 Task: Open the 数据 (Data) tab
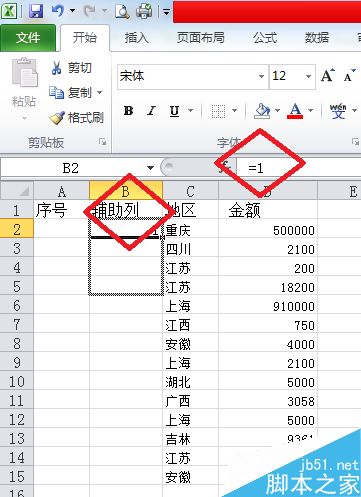click(317, 38)
